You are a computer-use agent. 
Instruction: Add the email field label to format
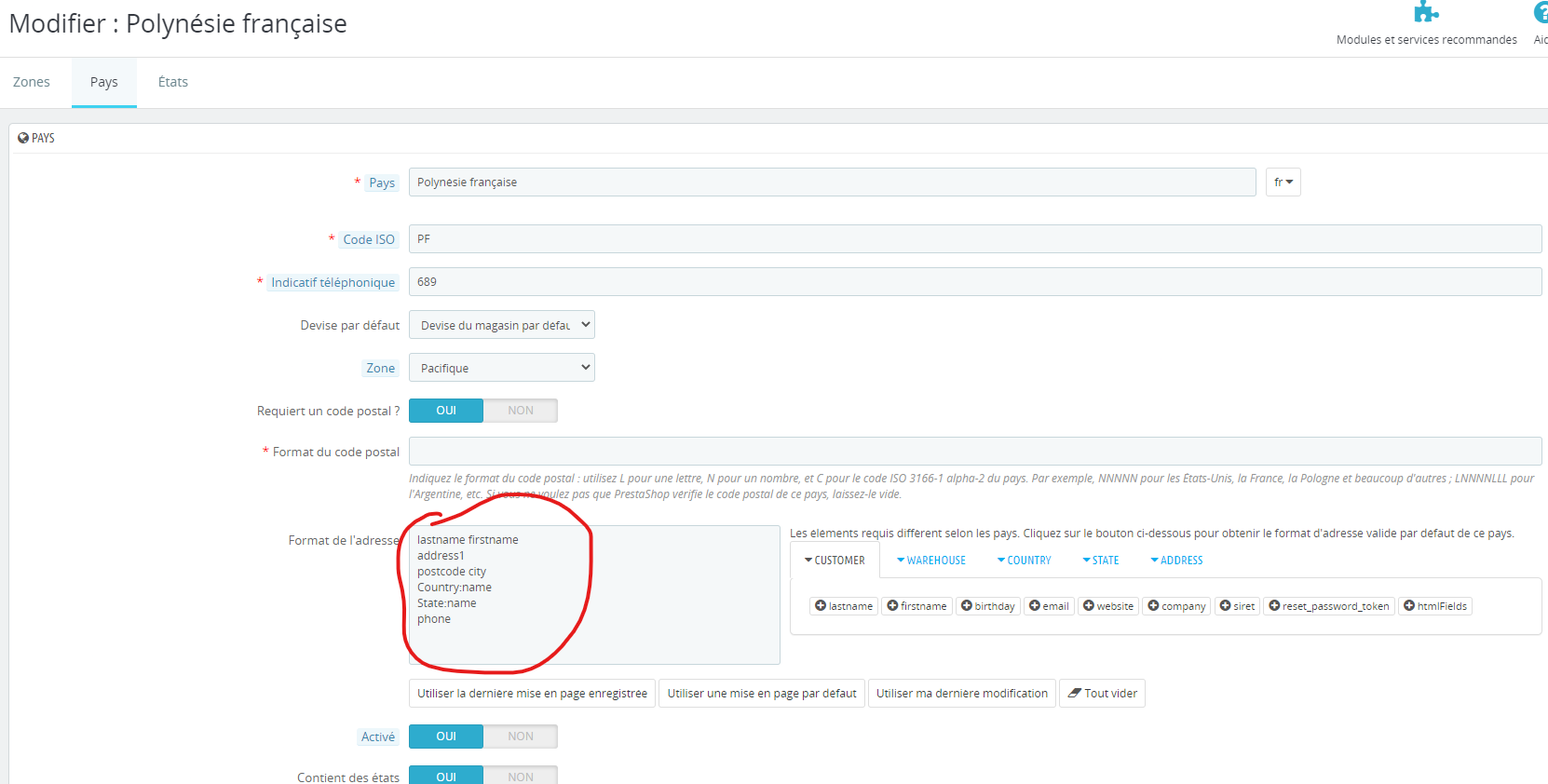click(x=1055, y=606)
